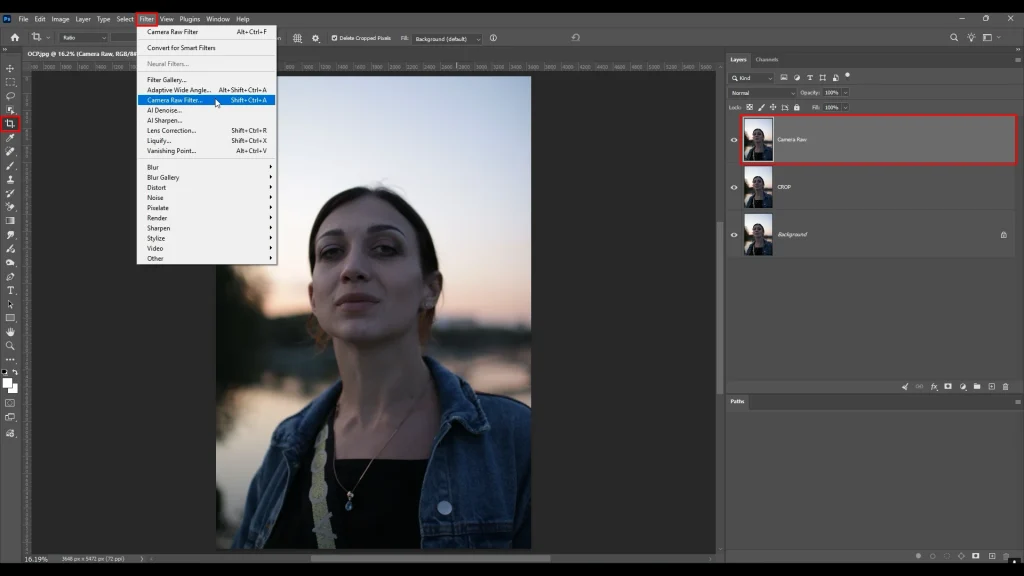Add layer style fx icon

(934, 387)
